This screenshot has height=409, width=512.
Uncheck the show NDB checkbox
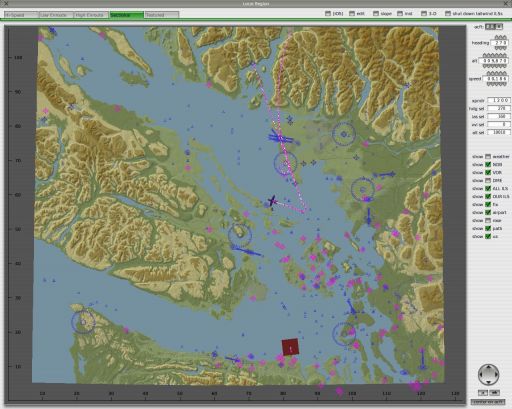488,164
